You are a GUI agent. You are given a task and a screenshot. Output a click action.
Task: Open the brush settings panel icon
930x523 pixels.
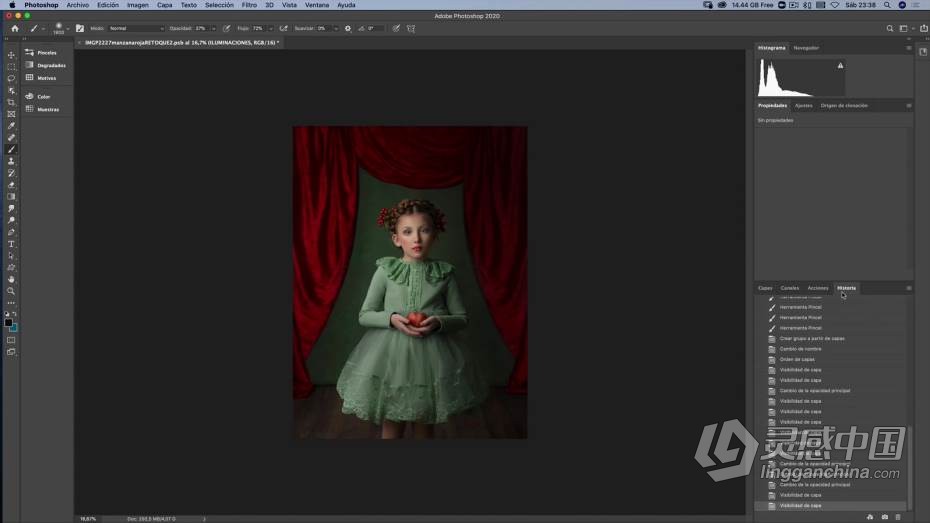pyautogui.click(x=80, y=28)
